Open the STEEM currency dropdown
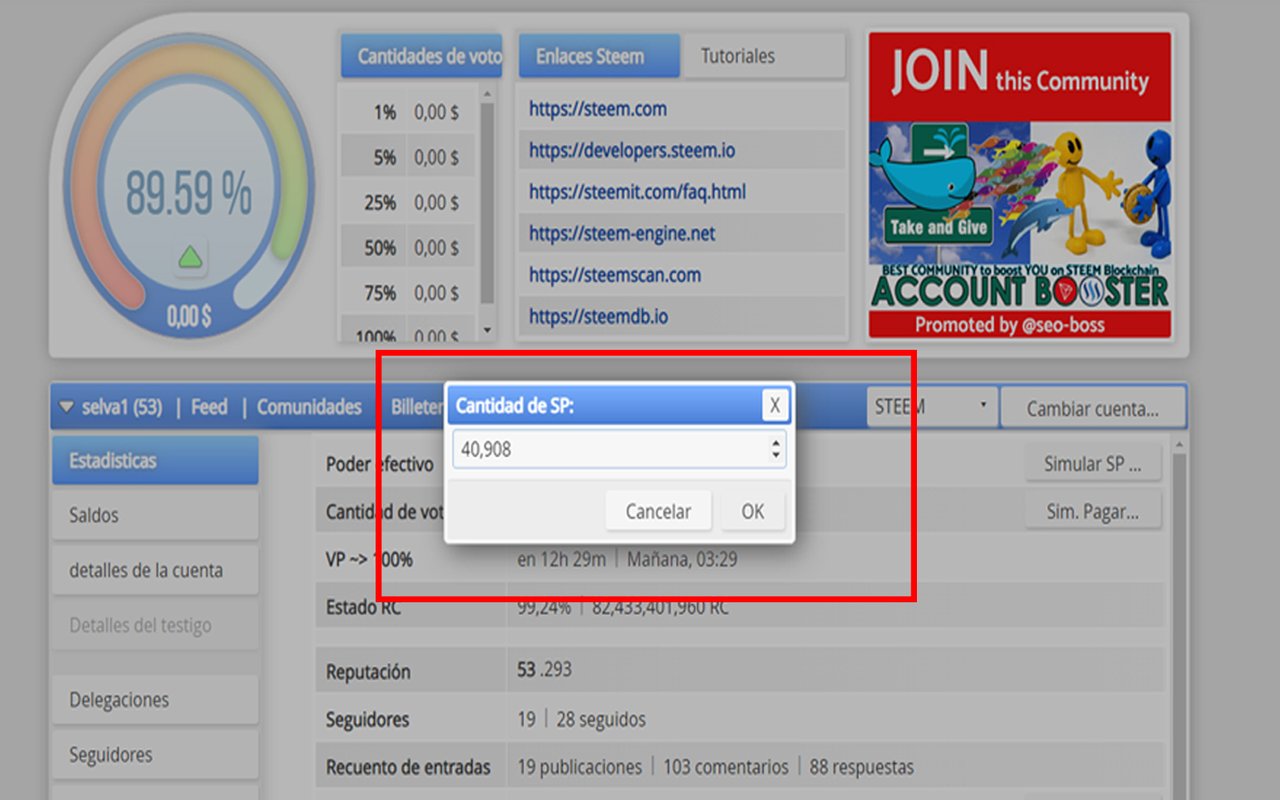Image resolution: width=1280 pixels, height=800 pixels. 931,407
